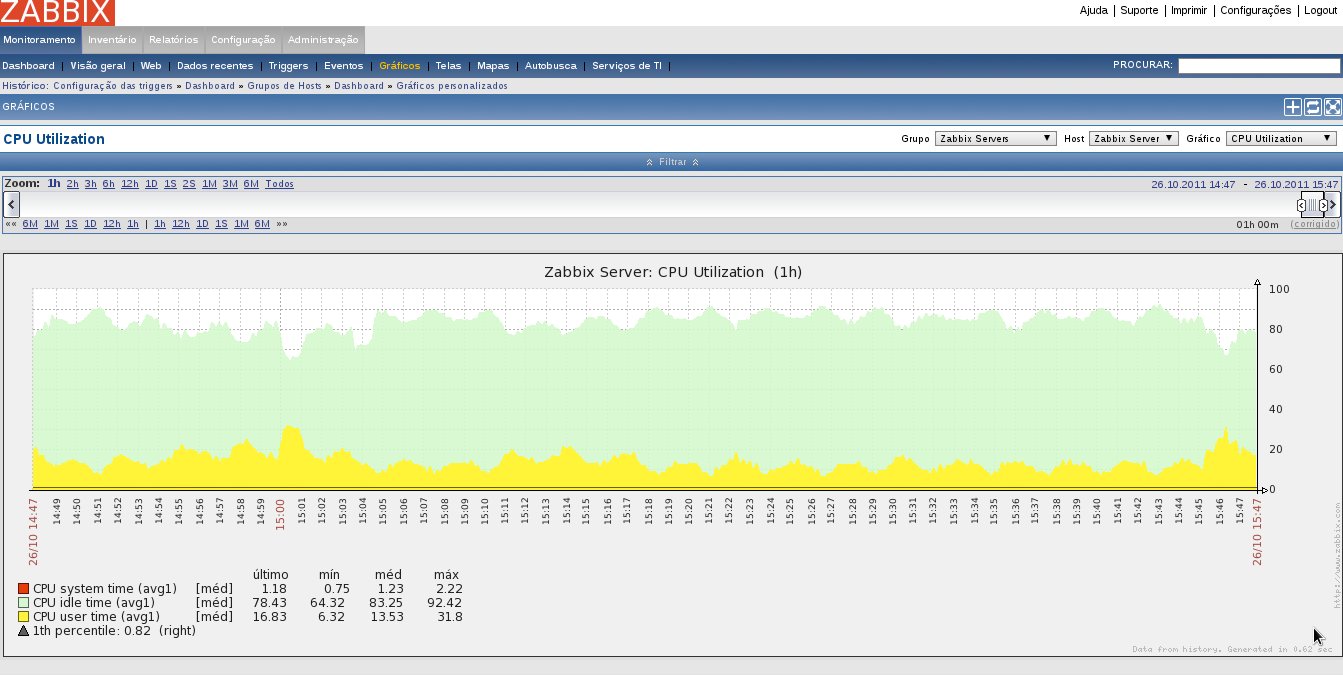Screen dimensions: 1343x675
Task: Add graph to favourites with plus icon
Action: coord(1293,107)
